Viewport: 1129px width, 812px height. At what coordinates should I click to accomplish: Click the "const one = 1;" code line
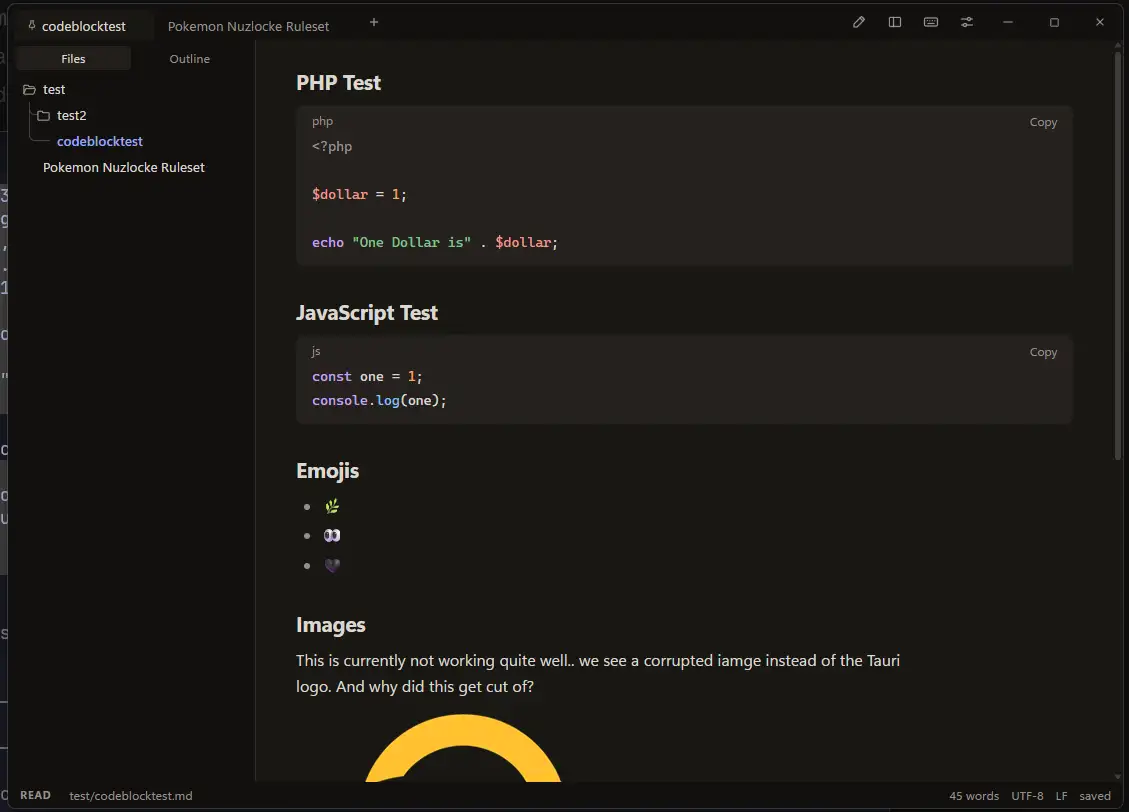coord(367,376)
